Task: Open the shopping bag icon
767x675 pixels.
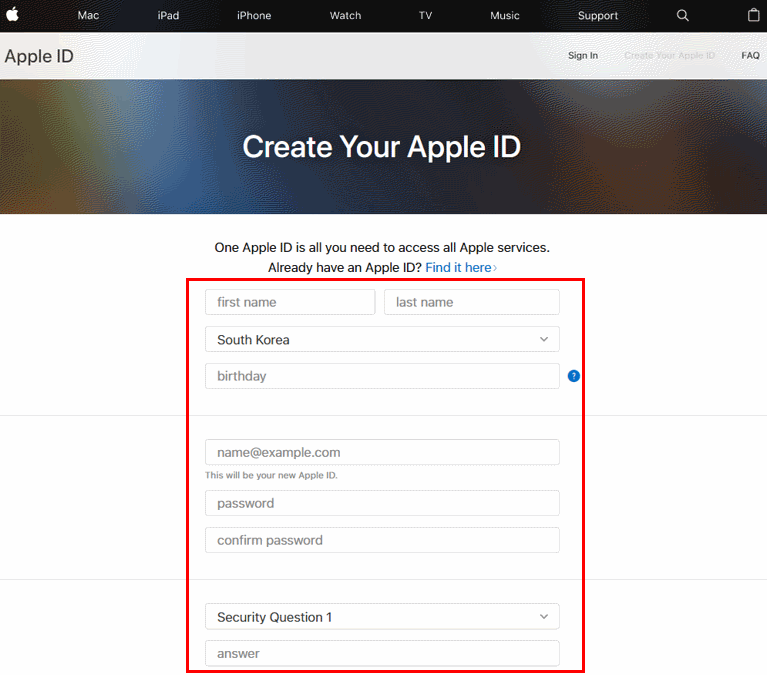Action: click(753, 15)
